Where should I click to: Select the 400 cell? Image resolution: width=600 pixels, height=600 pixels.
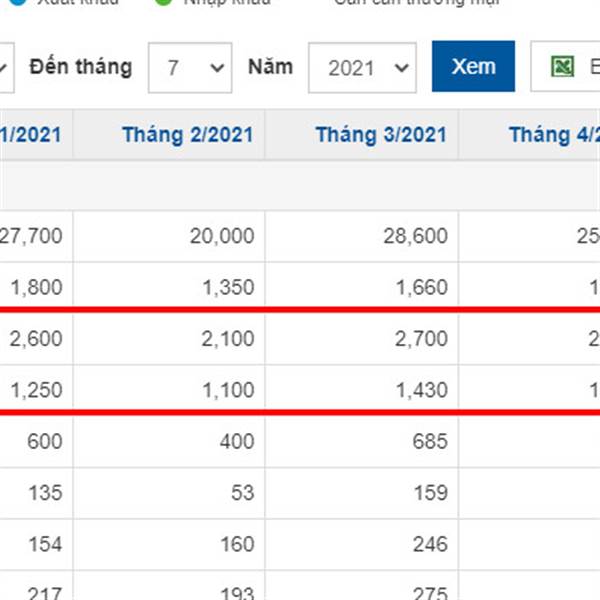pos(169,442)
